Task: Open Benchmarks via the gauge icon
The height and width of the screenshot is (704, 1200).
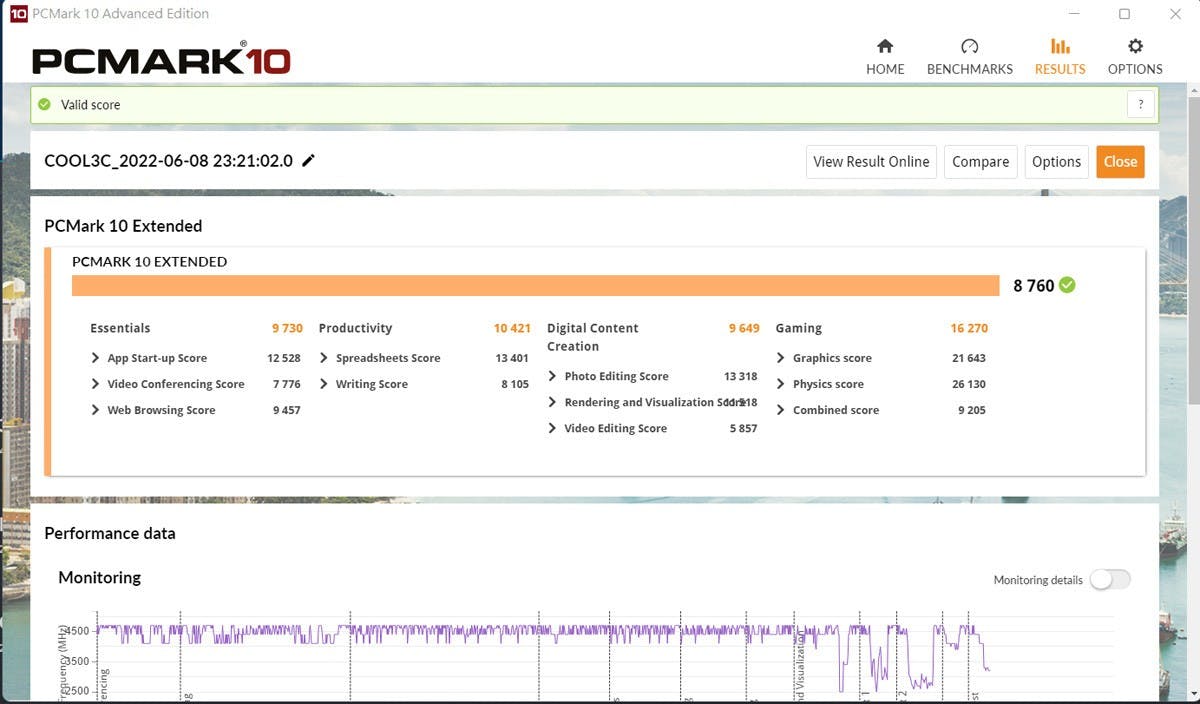Action: [969, 47]
